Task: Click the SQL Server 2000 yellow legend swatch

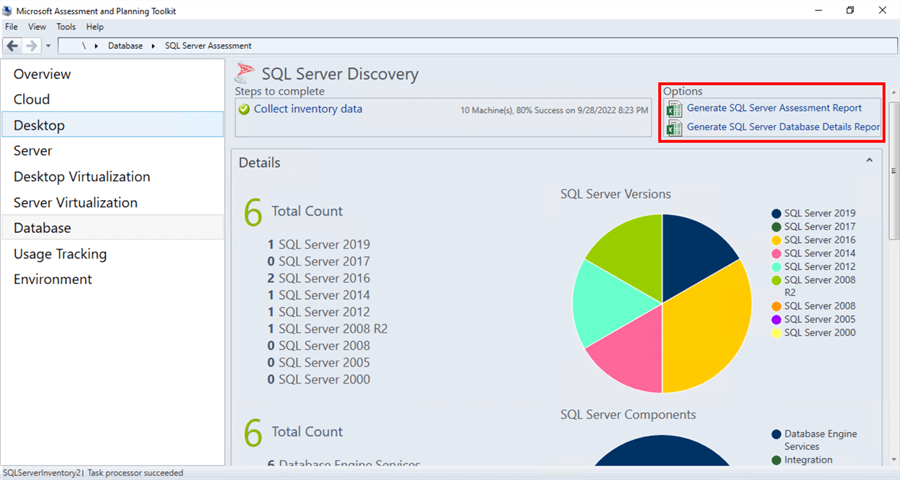Action: pyautogui.click(x=776, y=333)
